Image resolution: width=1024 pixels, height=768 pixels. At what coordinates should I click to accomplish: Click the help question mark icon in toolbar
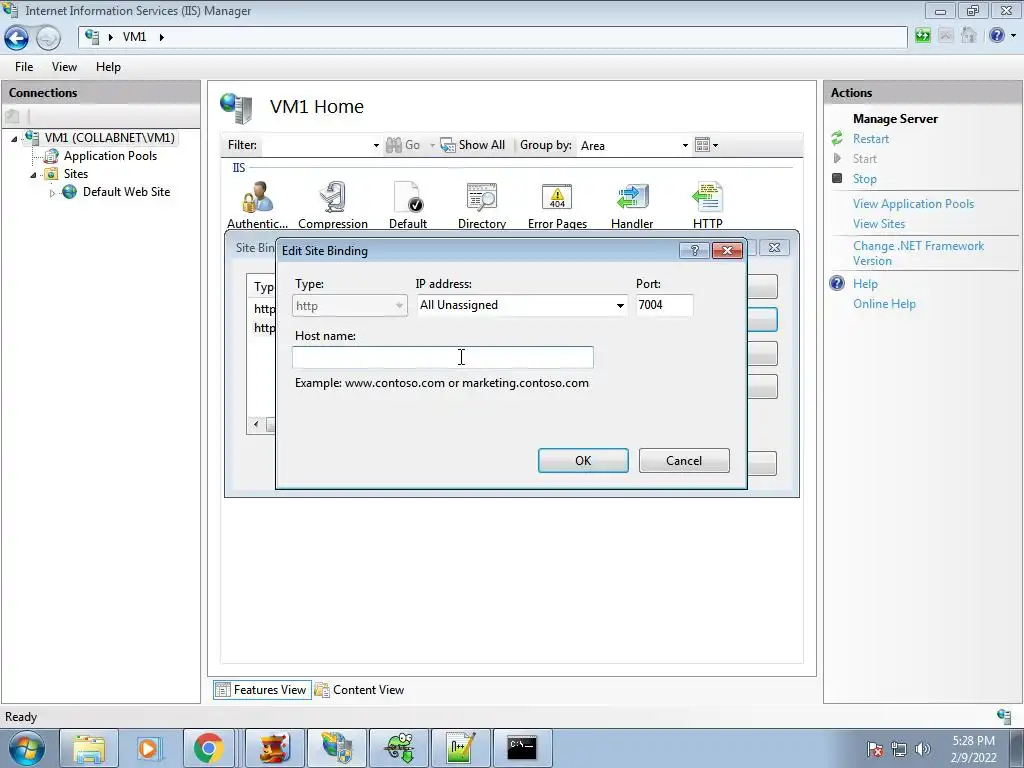(997, 35)
